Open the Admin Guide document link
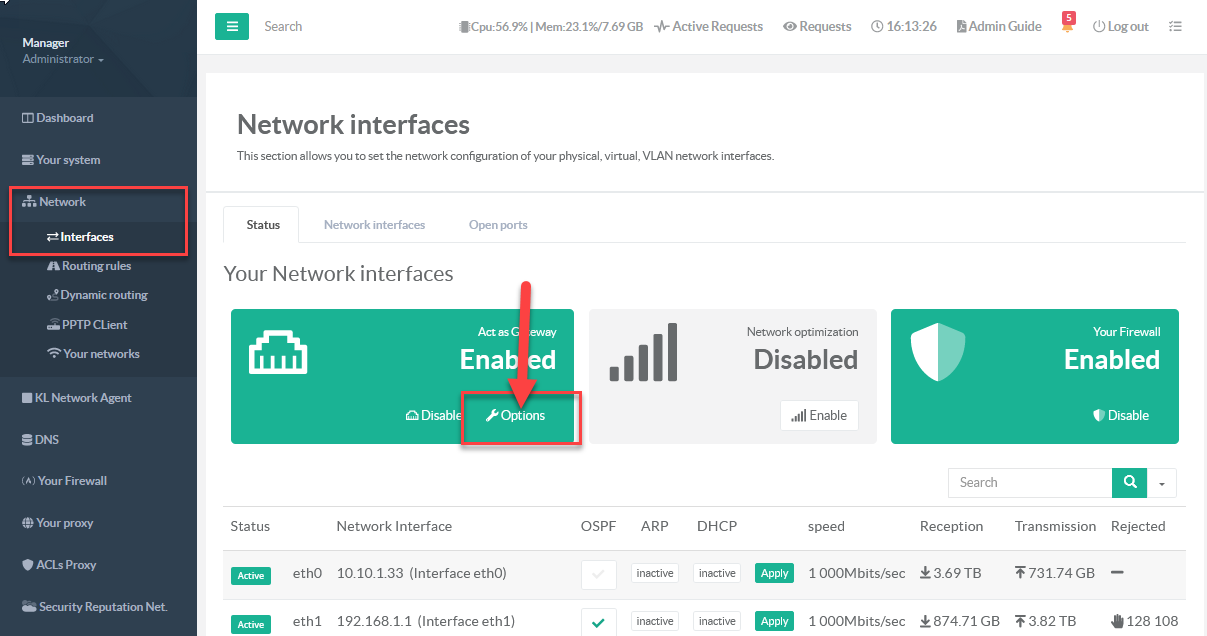 click(999, 27)
